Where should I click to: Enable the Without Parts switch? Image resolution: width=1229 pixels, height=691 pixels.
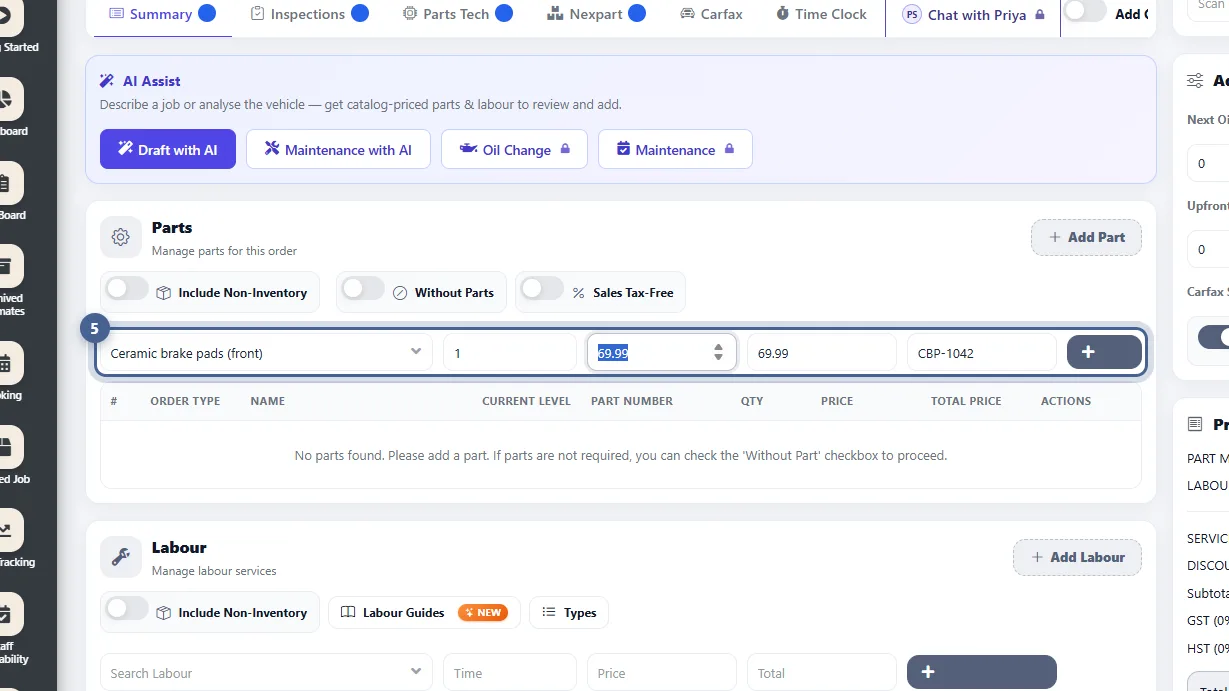(x=363, y=289)
